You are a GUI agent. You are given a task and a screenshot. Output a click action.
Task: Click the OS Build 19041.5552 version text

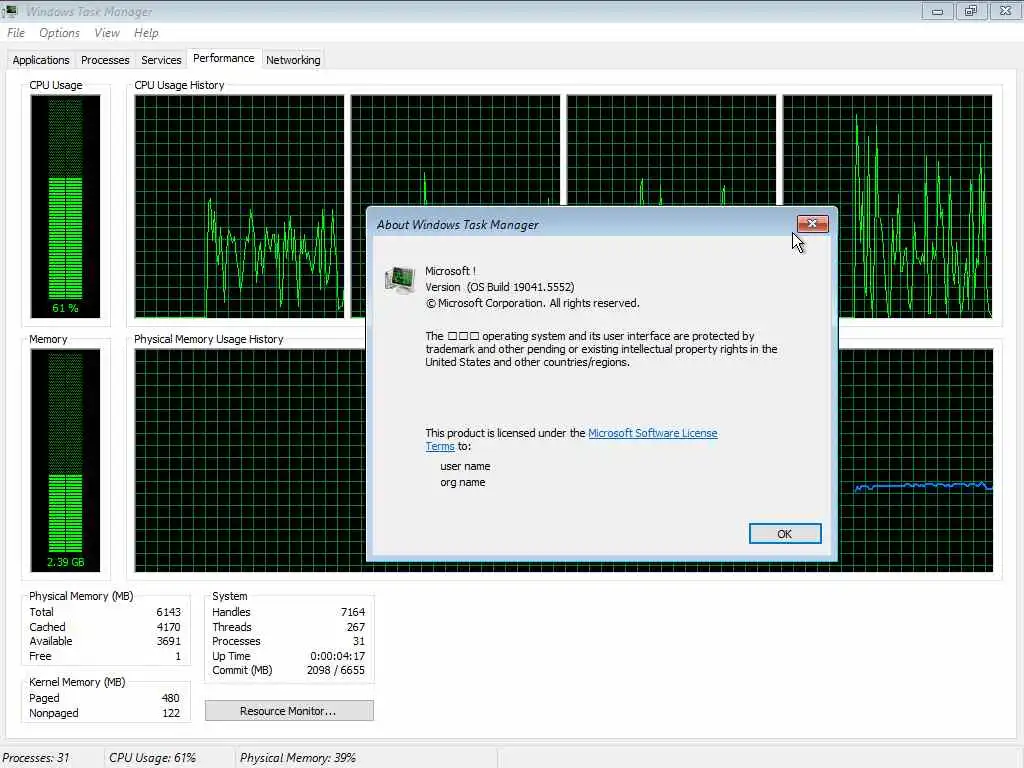click(x=520, y=287)
